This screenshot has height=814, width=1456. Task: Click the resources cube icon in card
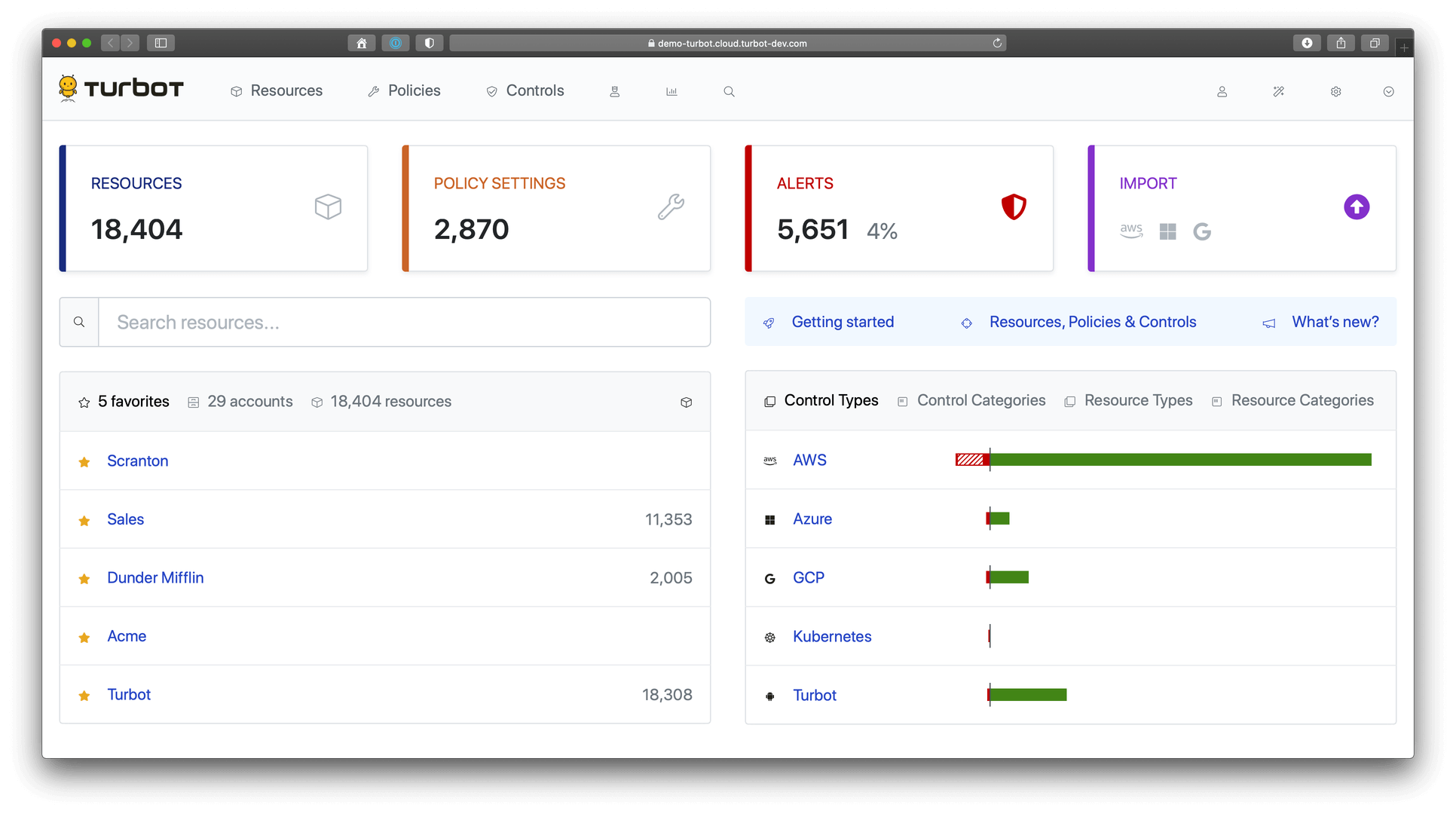tap(328, 207)
